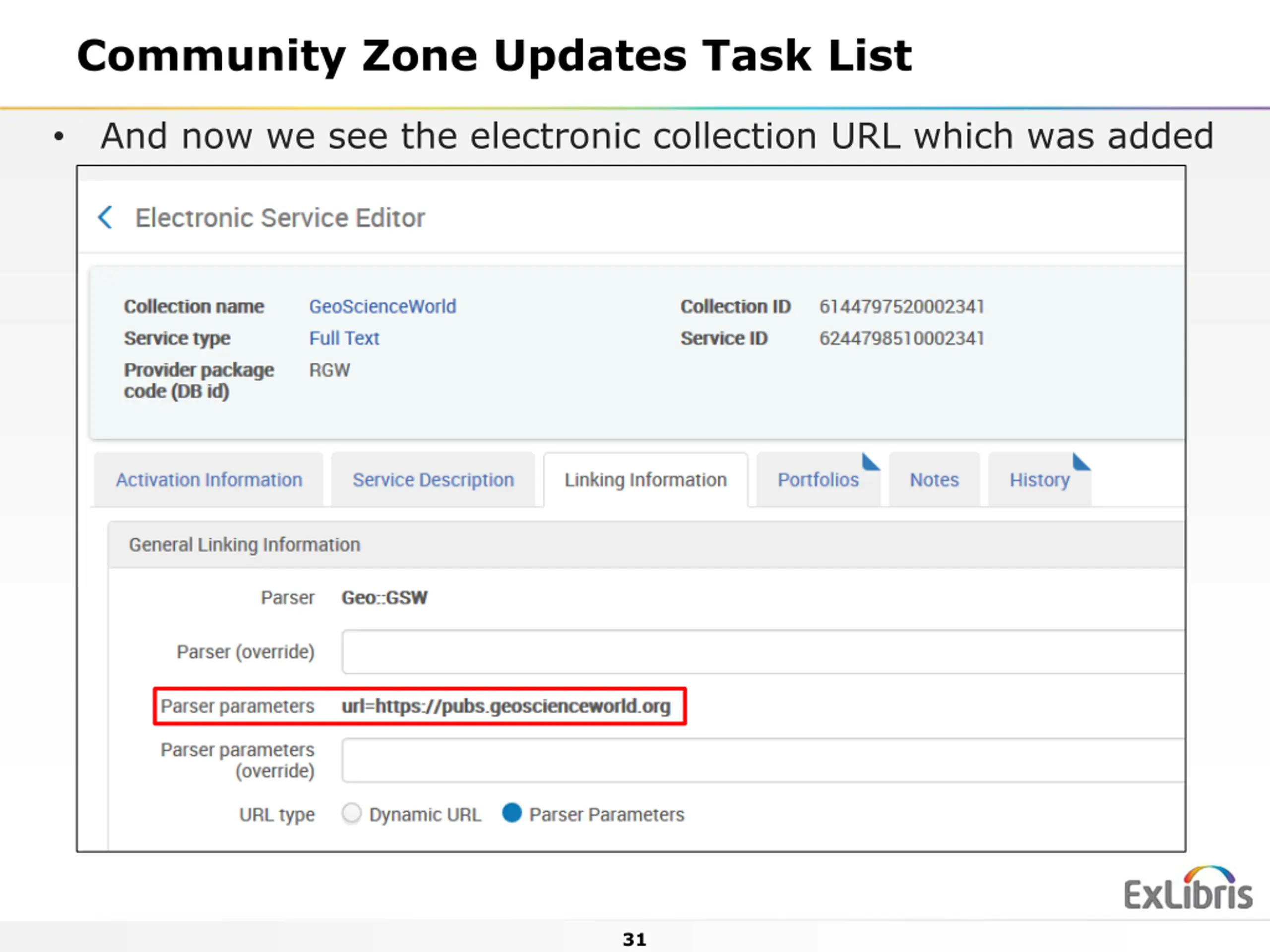Select the Parser Parameters radio button
1270x952 pixels.
click(511, 813)
